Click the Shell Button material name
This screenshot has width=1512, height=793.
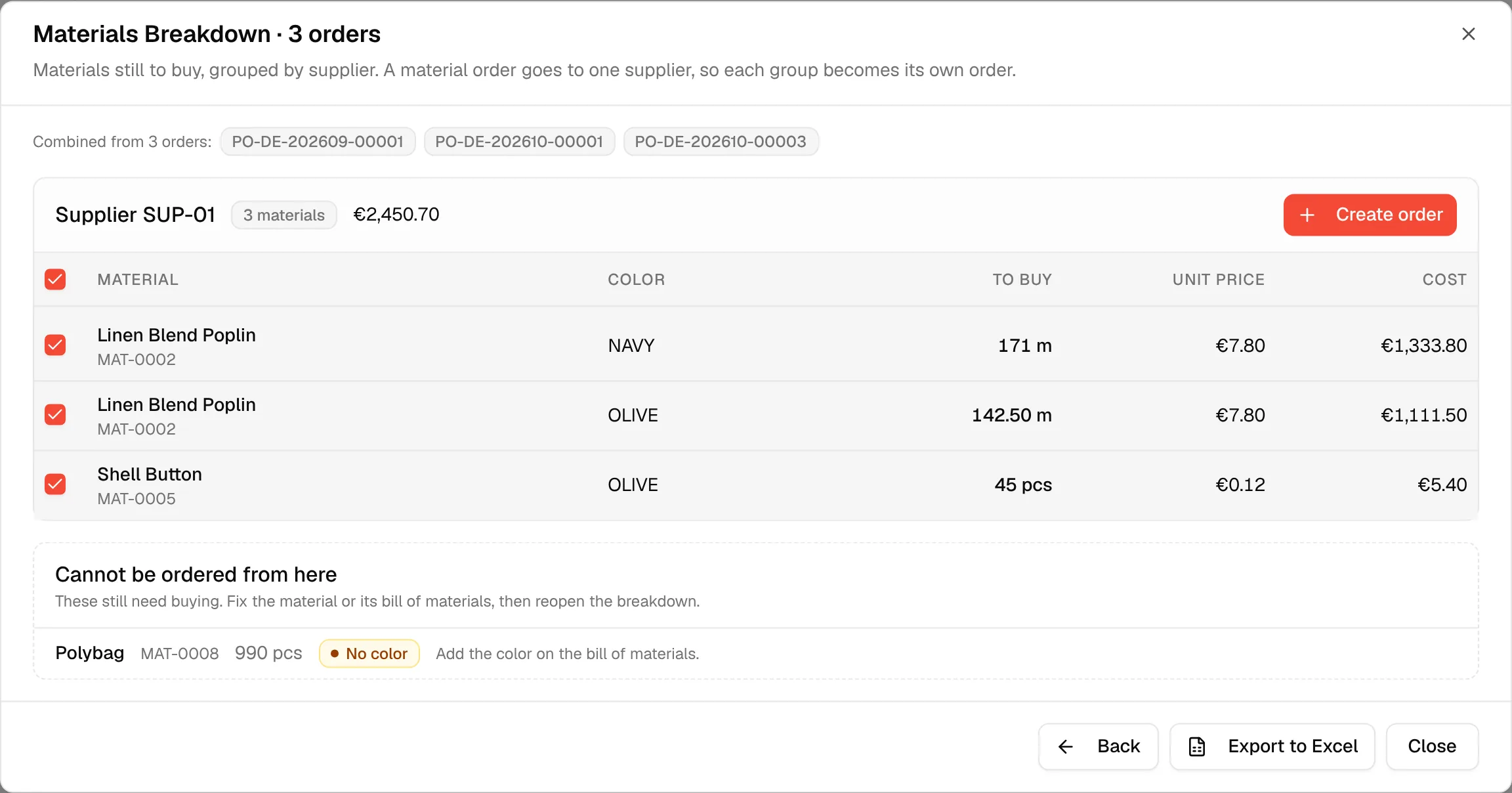[x=150, y=475]
